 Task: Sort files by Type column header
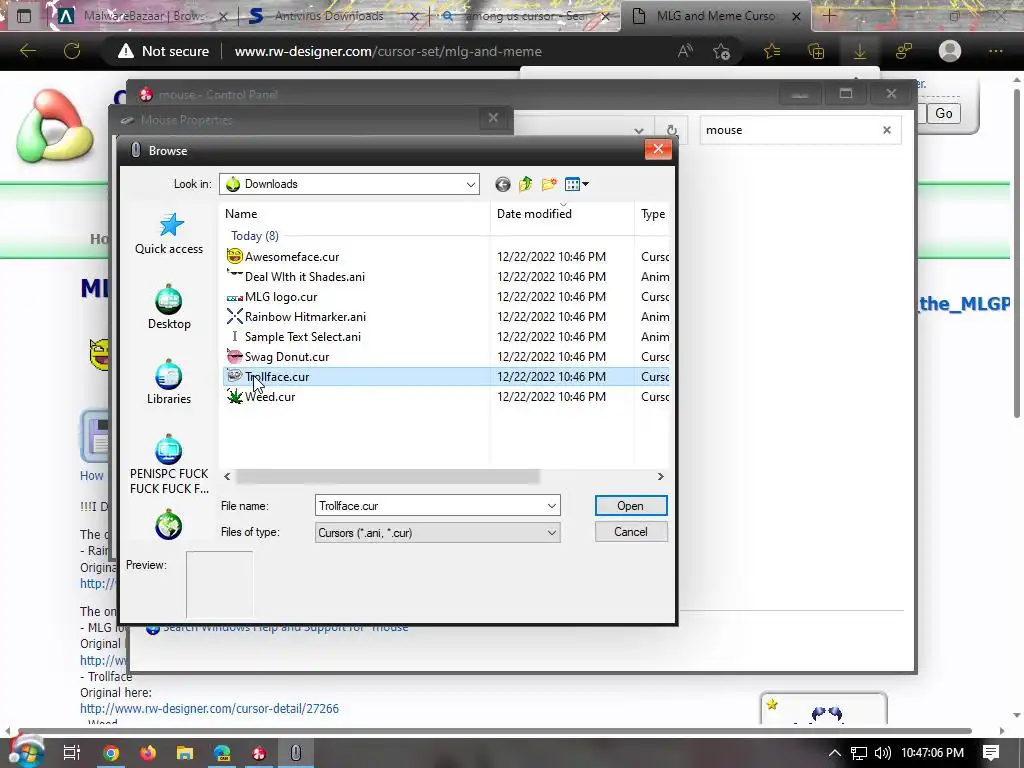(653, 214)
